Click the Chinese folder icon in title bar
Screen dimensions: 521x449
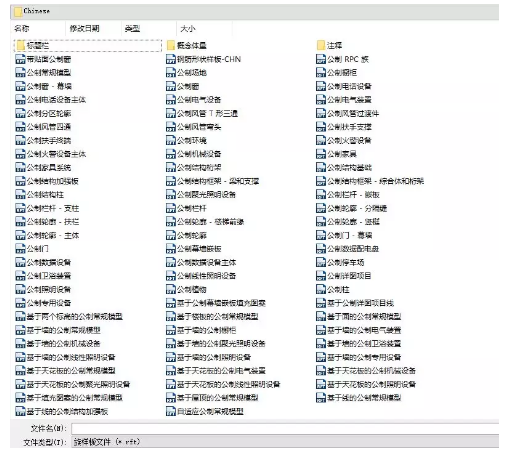tap(18, 12)
